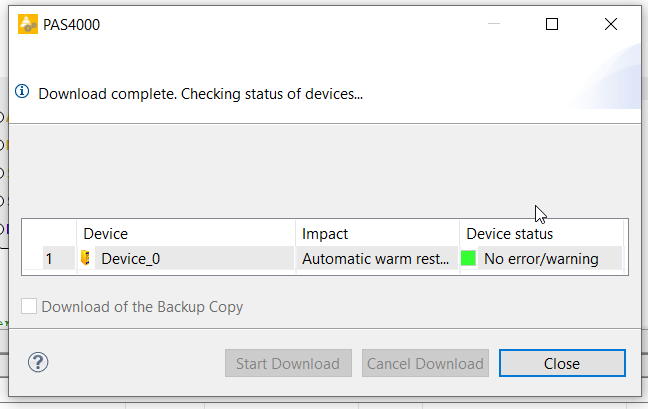
Task: Open the help question mark icon
Action: [x=38, y=362]
